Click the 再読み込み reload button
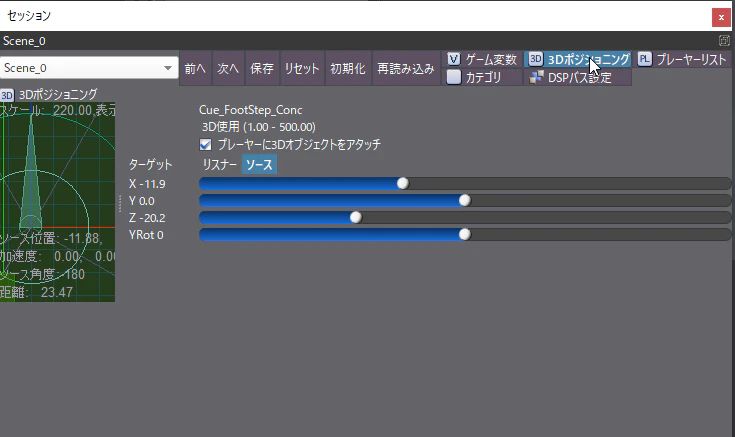The width and height of the screenshot is (735, 437). pyautogui.click(x=406, y=68)
